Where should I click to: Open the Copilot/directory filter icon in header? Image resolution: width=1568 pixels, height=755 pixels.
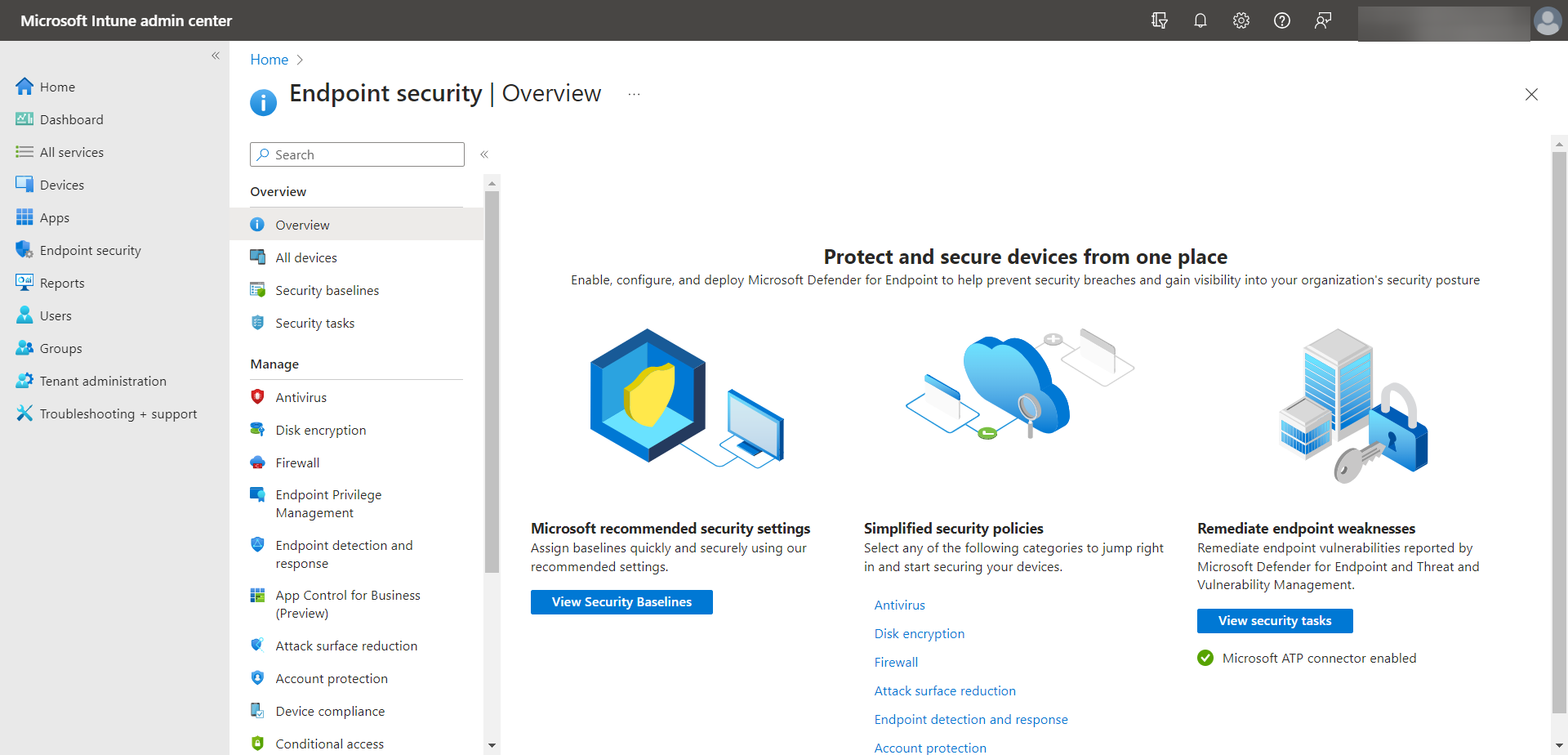tap(1159, 20)
